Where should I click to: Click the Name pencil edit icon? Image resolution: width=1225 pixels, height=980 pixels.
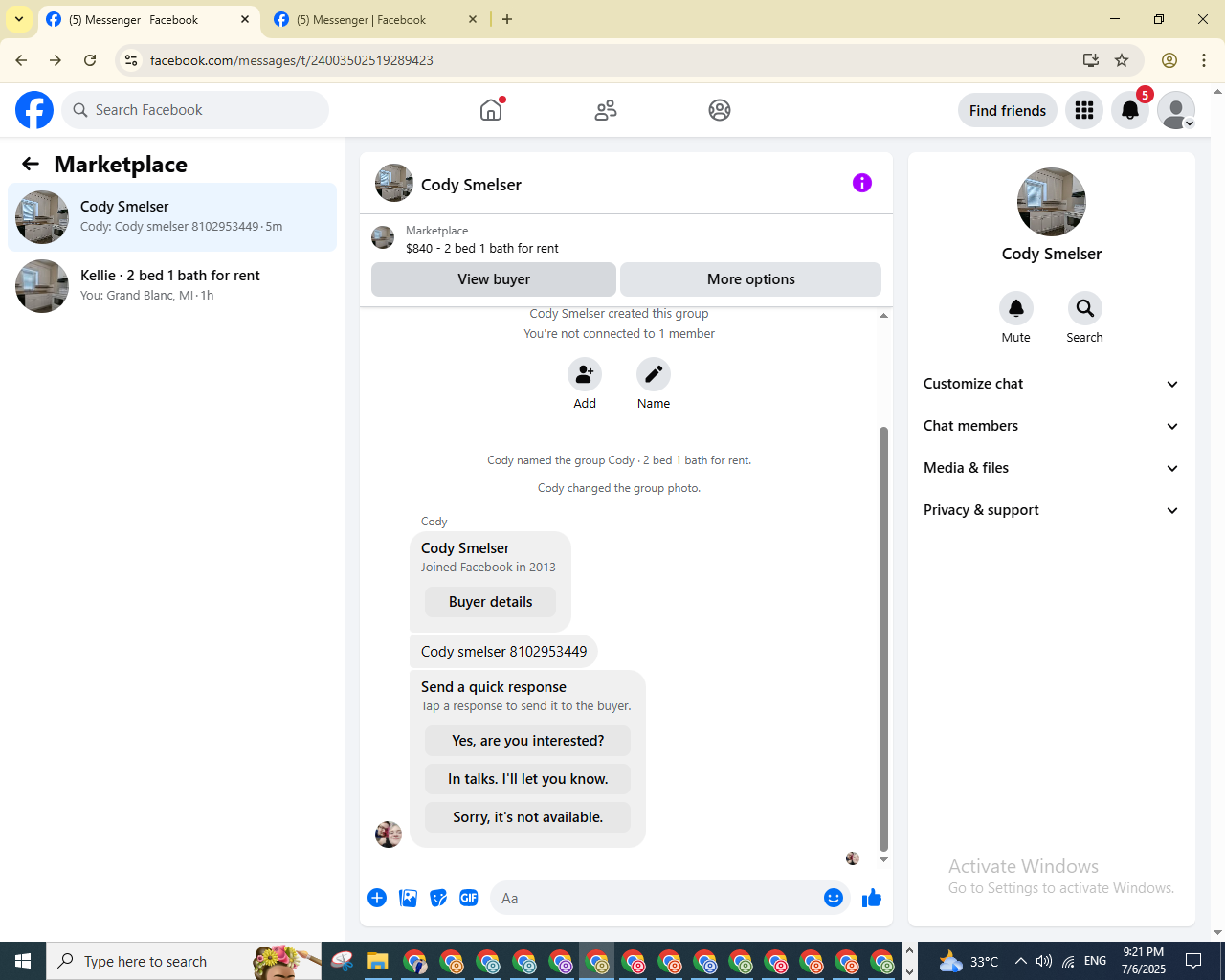(x=654, y=374)
